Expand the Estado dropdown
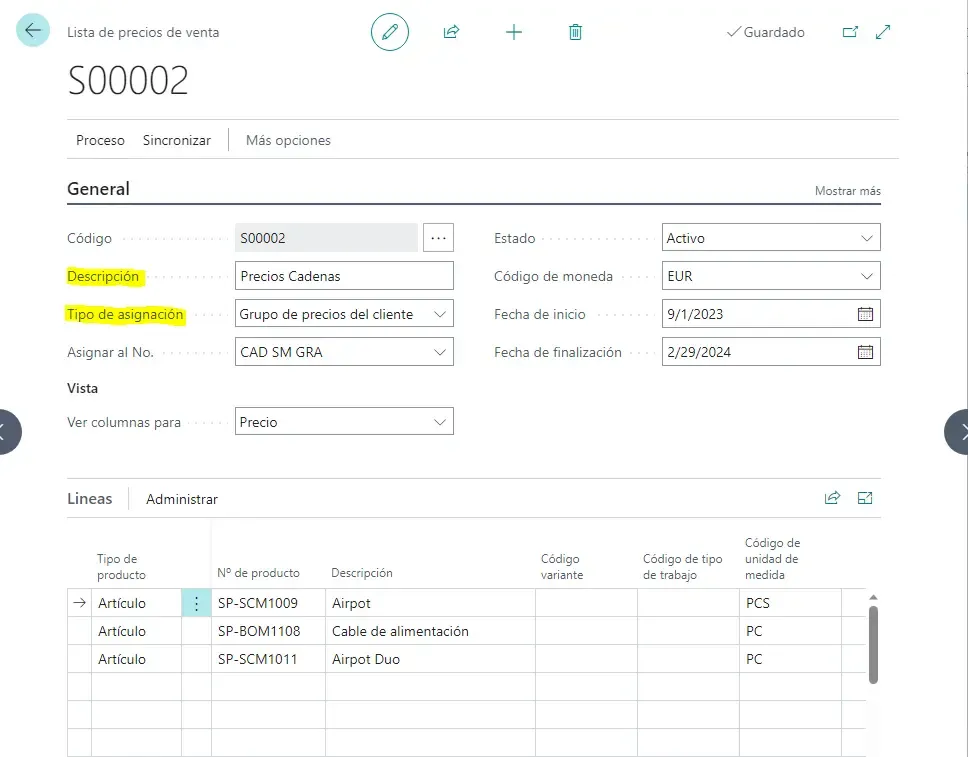 [866, 238]
